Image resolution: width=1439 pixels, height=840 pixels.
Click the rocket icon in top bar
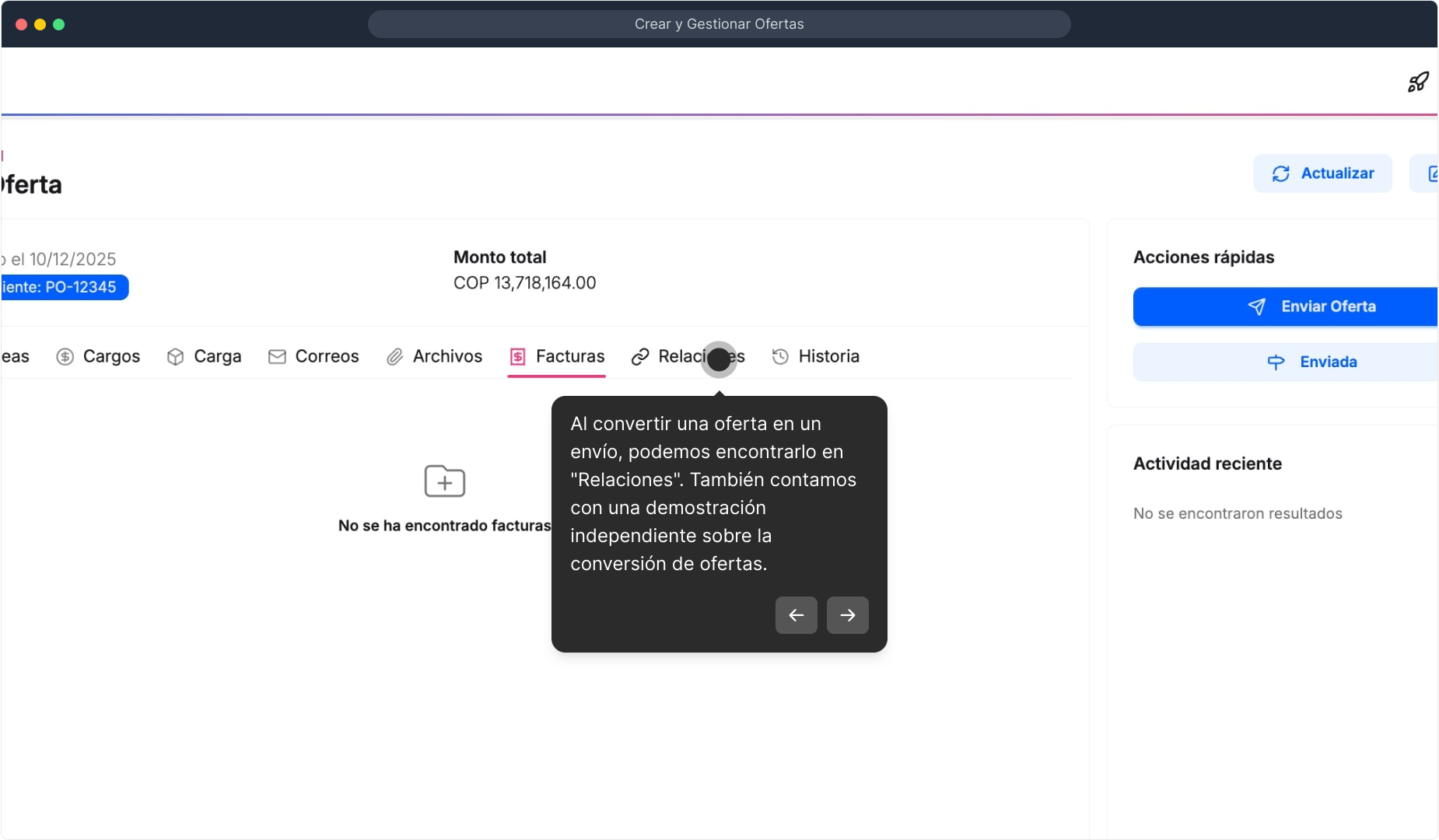point(1418,82)
